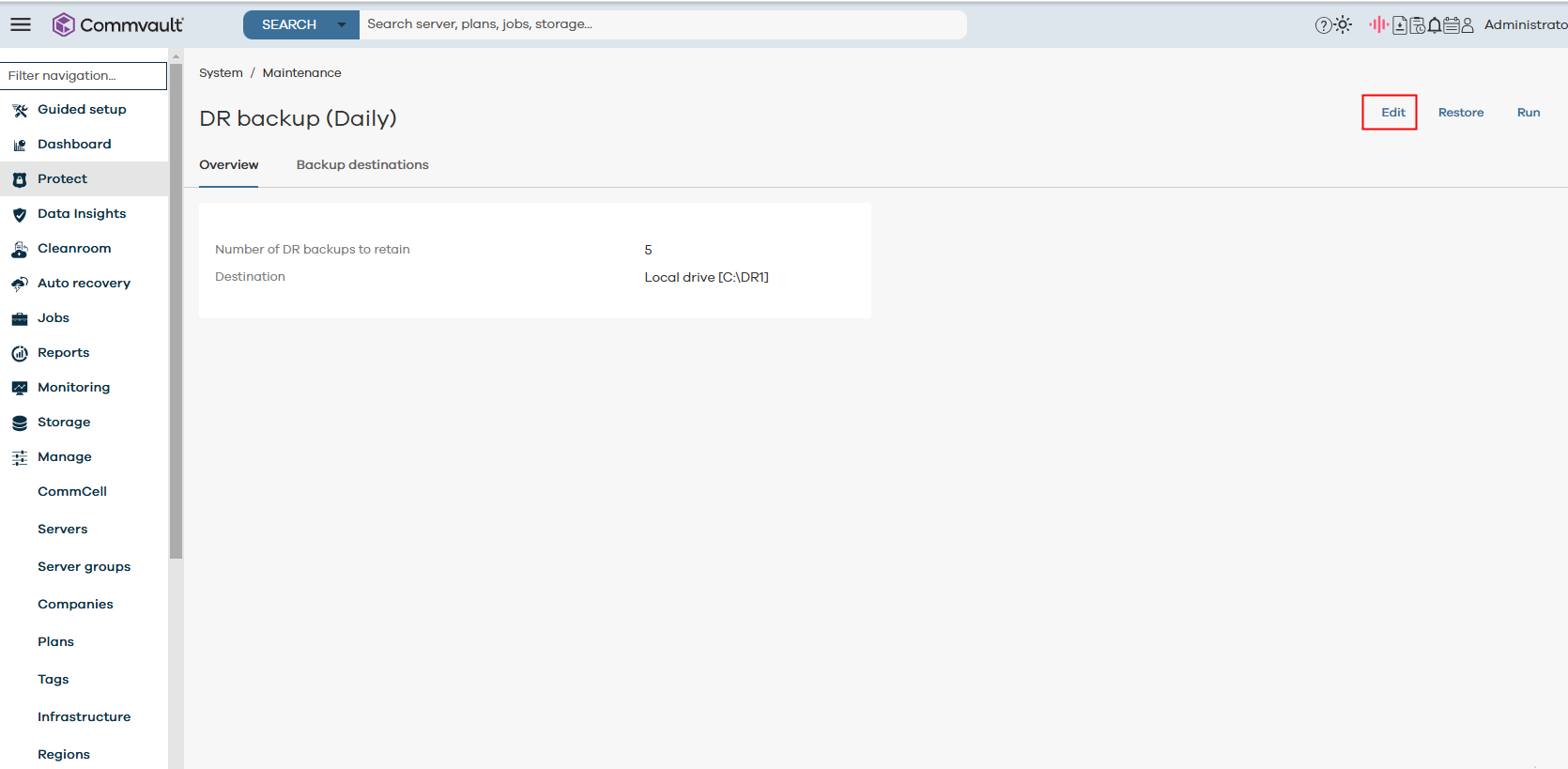Click the Maintenance breadcrumb link
Image resolution: width=1568 pixels, height=769 pixels.
(x=301, y=72)
